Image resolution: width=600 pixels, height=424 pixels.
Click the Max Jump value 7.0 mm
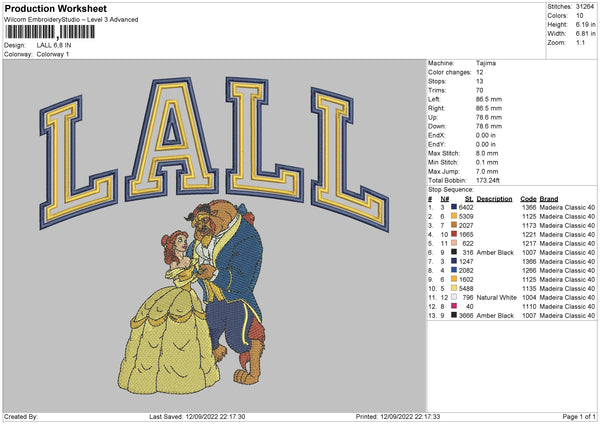487,171
